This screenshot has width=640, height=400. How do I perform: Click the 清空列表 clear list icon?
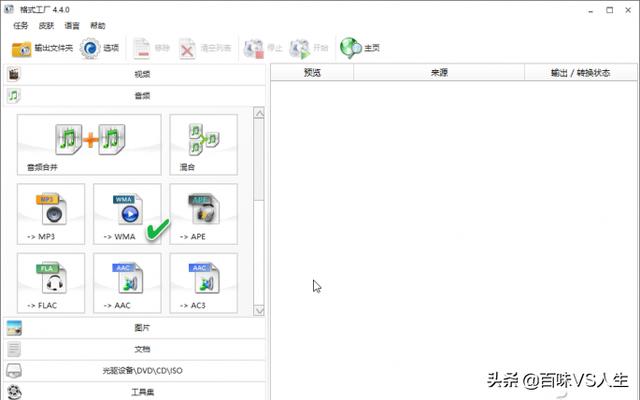point(187,49)
